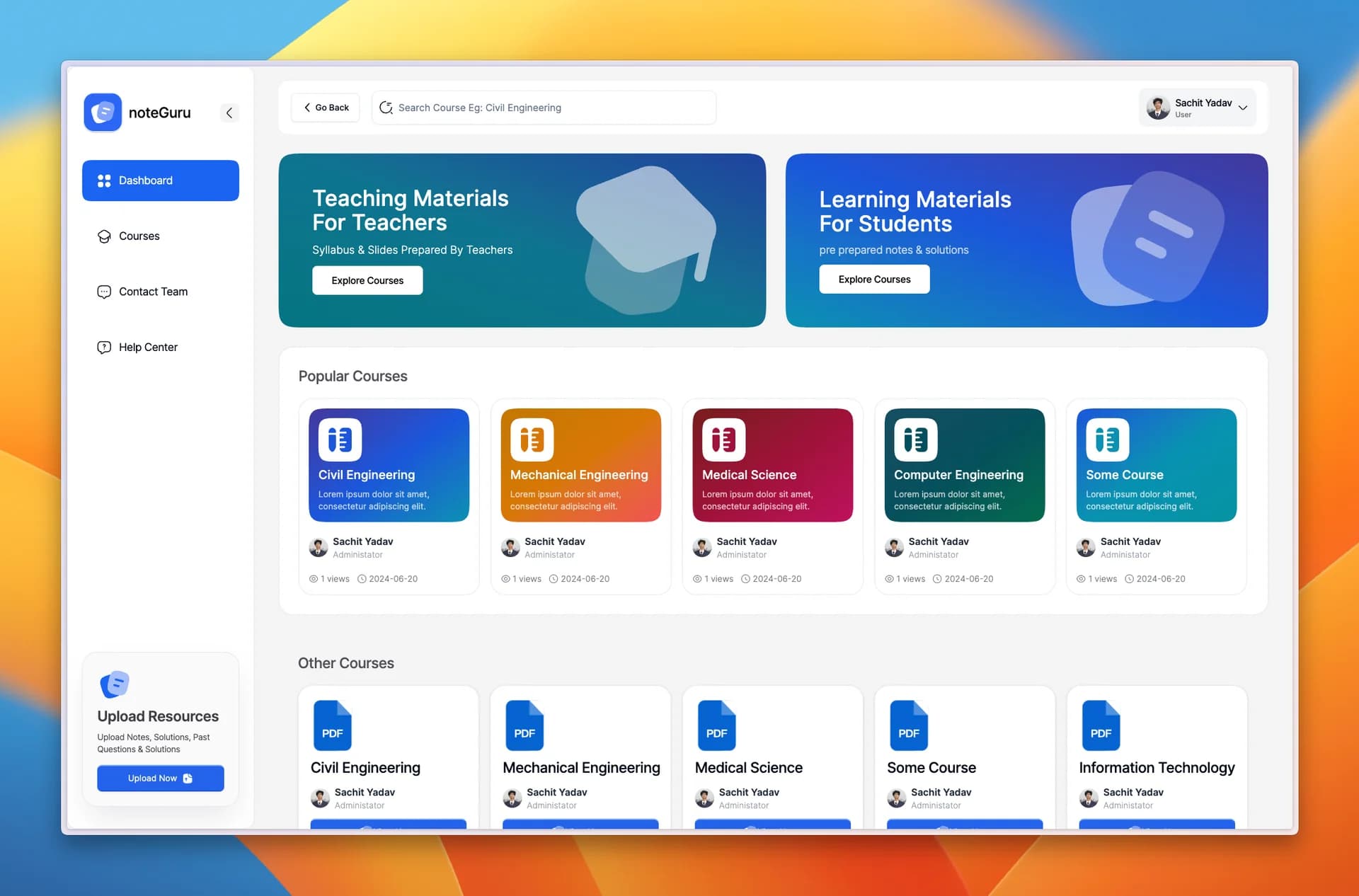
Task: Click Explore Courses in Learning Materials banner
Action: 874,279
